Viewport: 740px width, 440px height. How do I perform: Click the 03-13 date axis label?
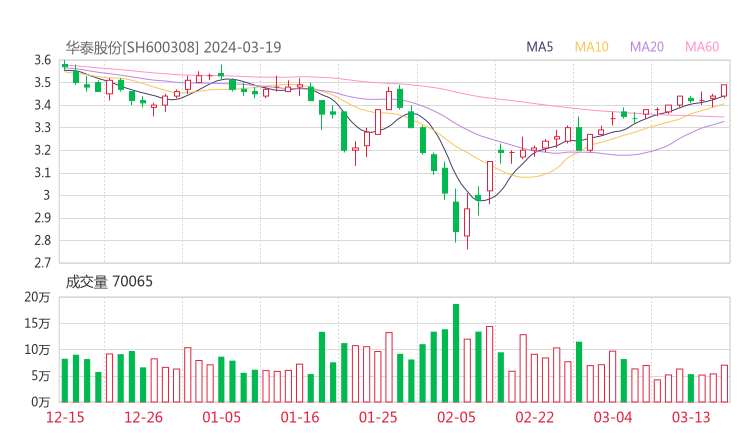pyautogui.click(x=691, y=417)
